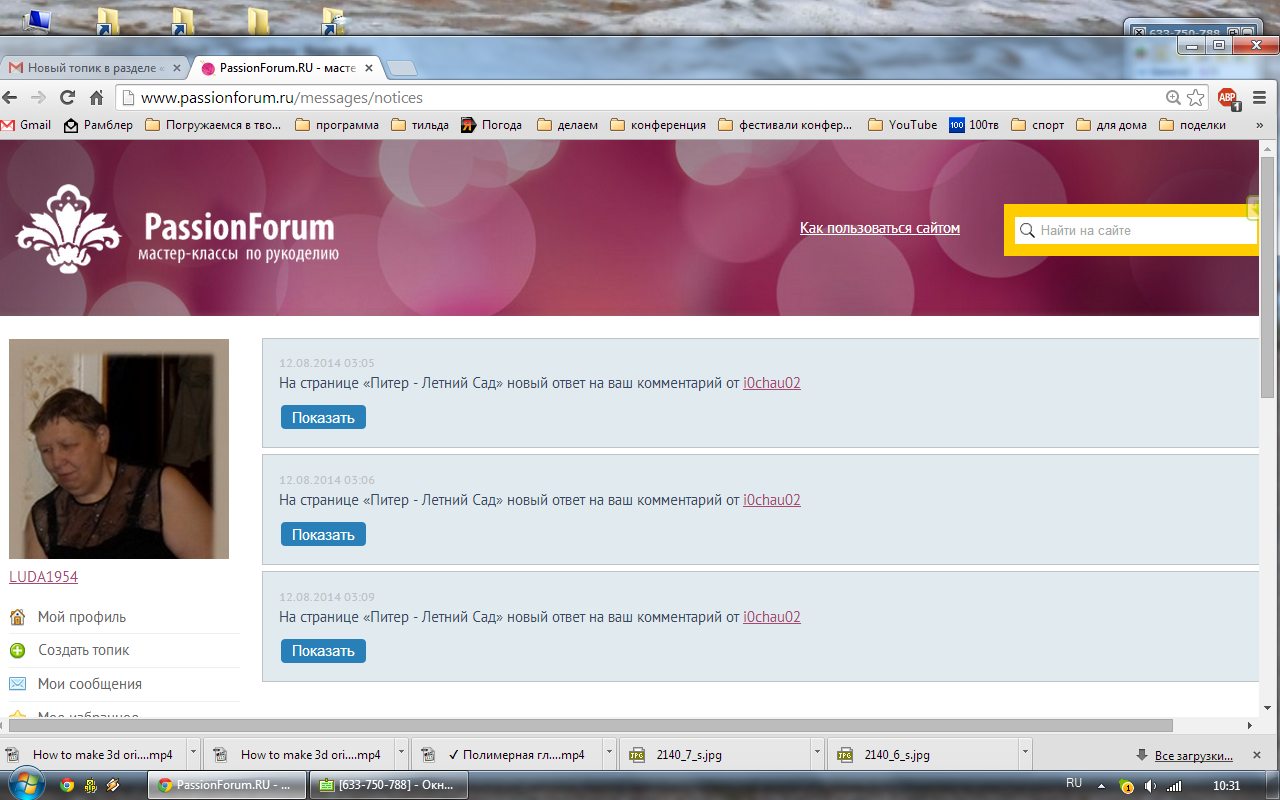Open the 2140_6_s.jpg downloaded file
This screenshot has height=800, width=1280.
click(923, 755)
